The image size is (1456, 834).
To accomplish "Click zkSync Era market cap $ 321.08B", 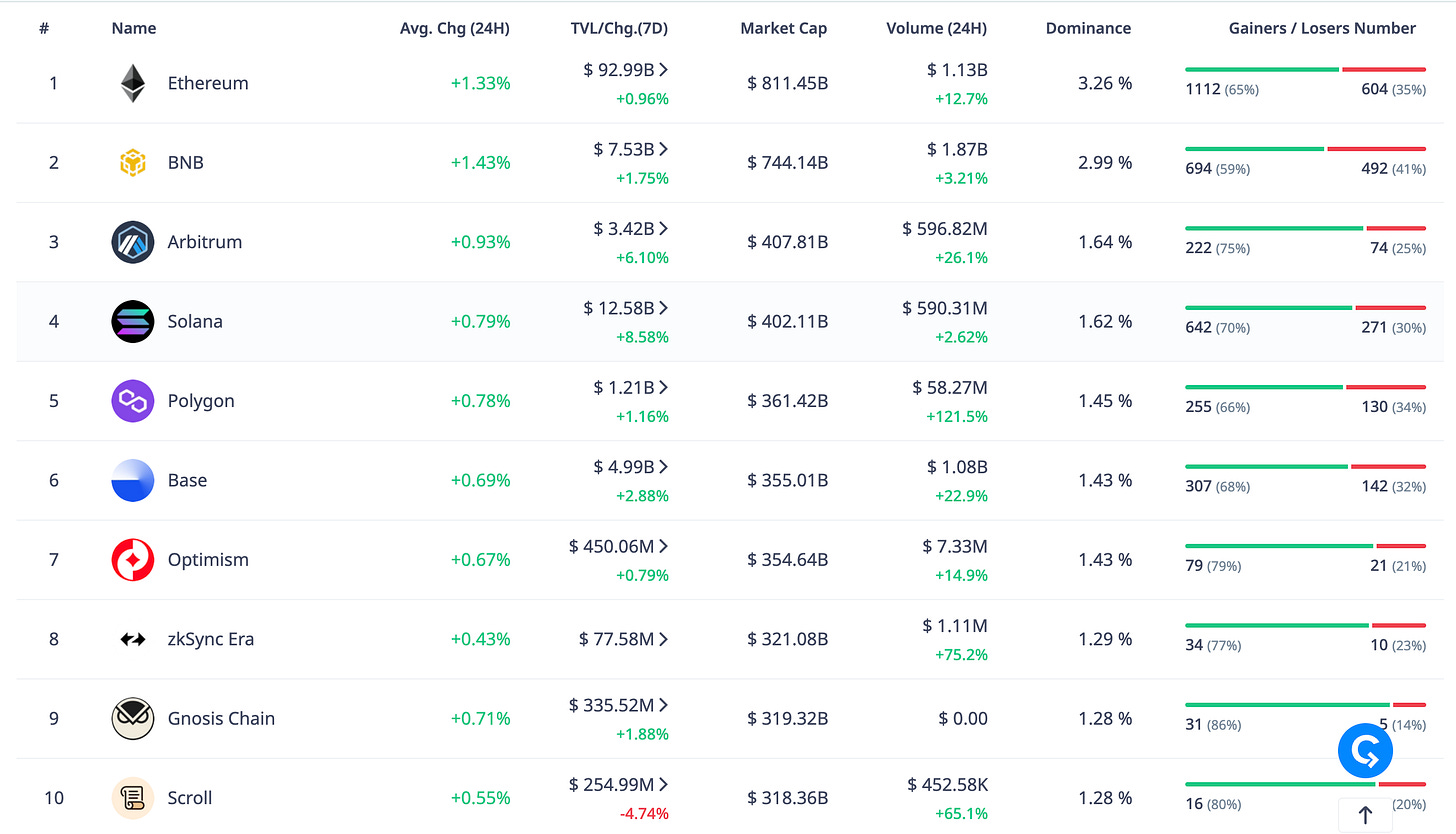I will (787, 639).
